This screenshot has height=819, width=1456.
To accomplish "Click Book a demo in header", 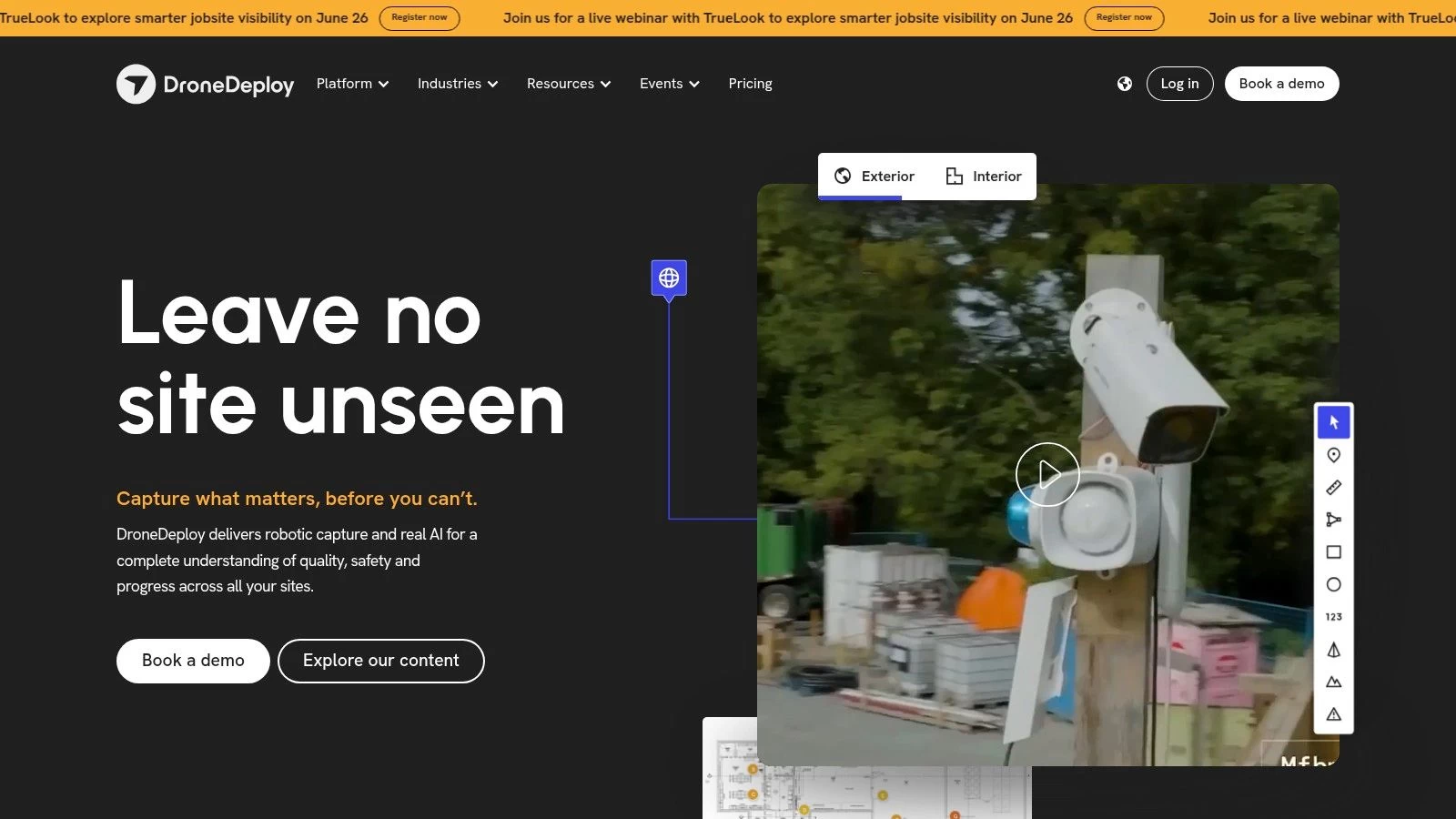I will pyautogui.click(x=1281, y=84).
